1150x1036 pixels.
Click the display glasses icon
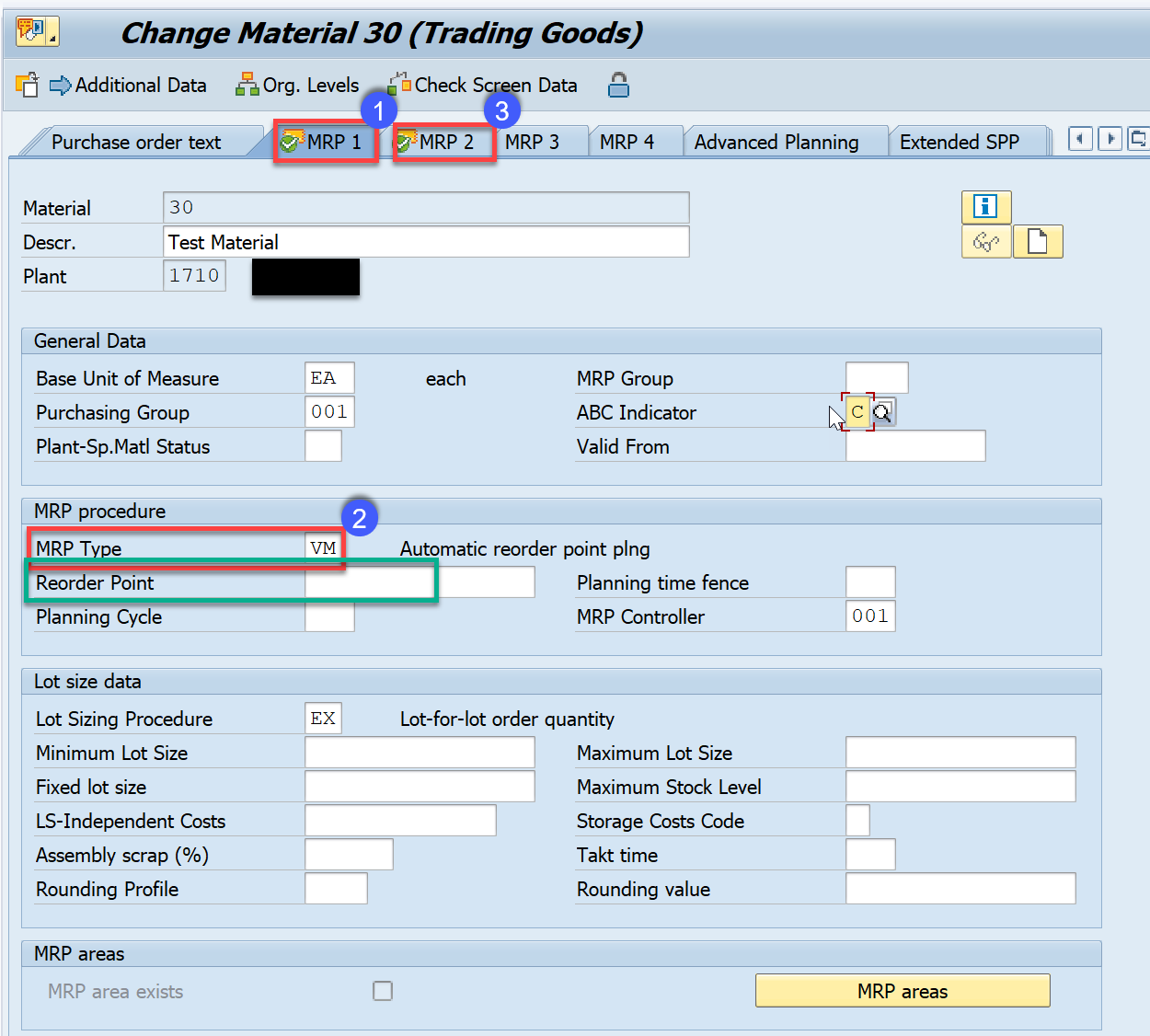(985, 242)
